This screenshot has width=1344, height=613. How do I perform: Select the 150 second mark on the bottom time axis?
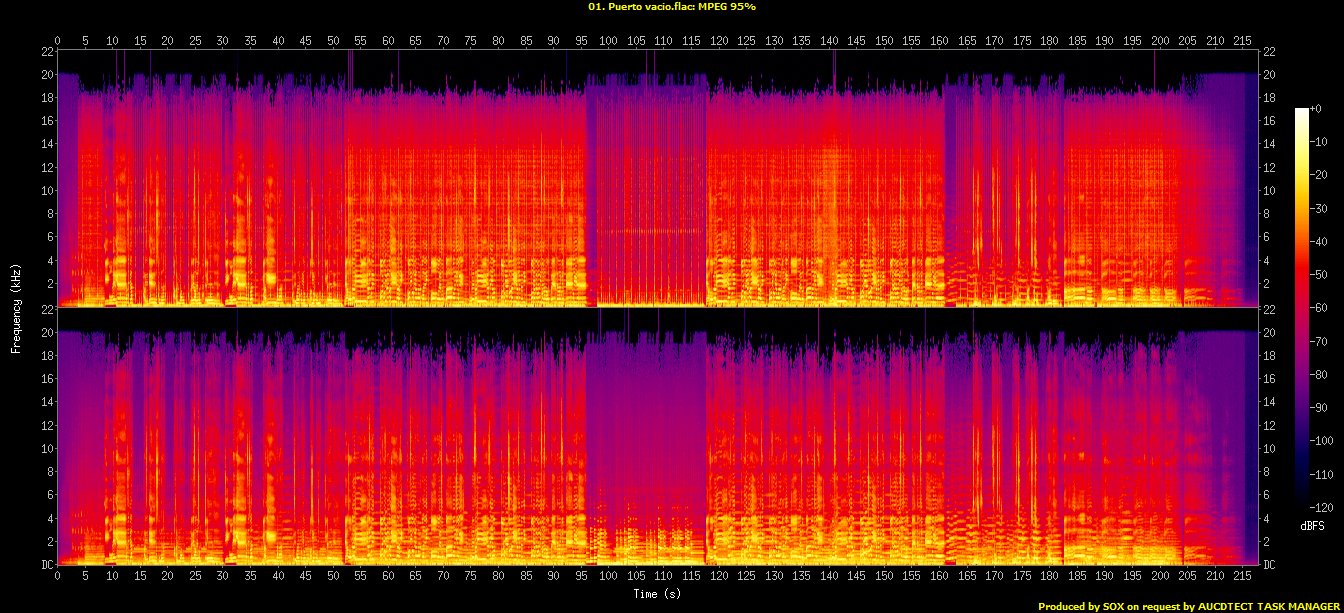pos(884,576)
